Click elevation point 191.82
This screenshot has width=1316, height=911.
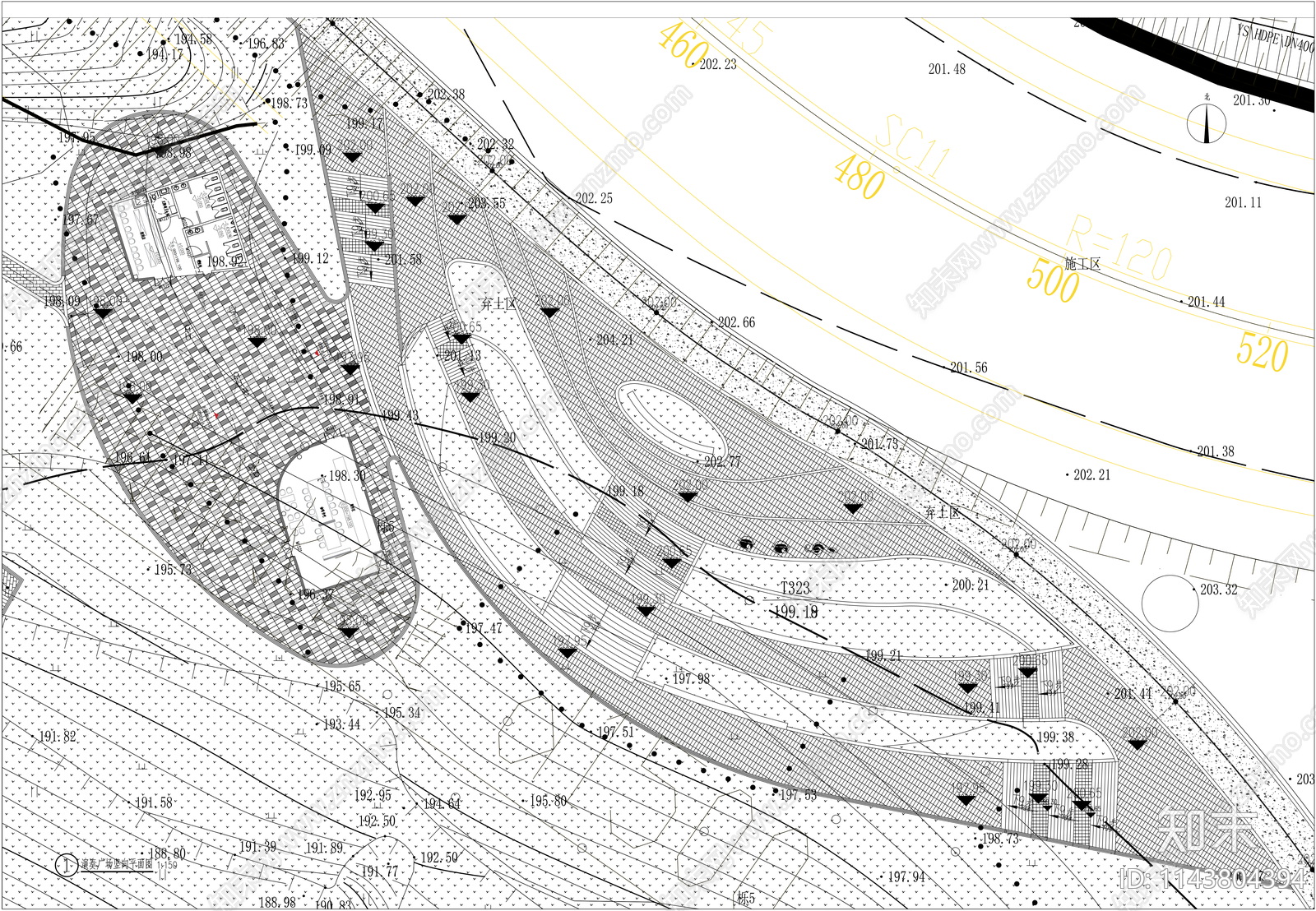tap(58, 737)
